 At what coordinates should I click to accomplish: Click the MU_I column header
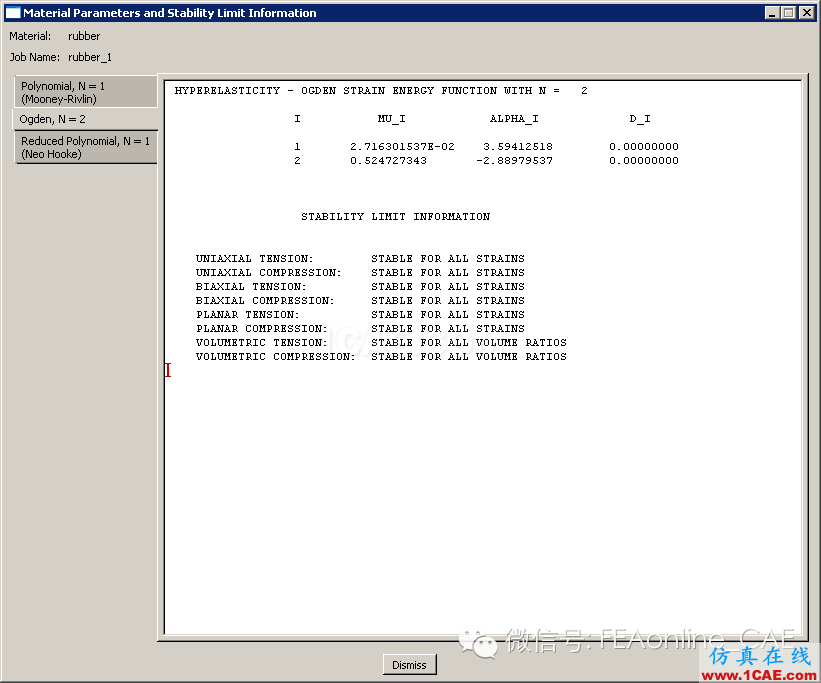[392, 119]
